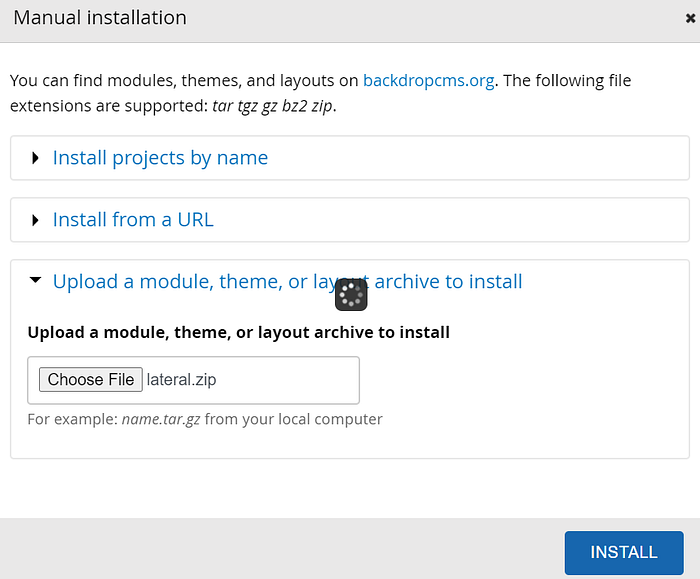Screen dimensions: 700x579
Task: Click the supported extensions text tar tgz gz
Action: [245, 106]
